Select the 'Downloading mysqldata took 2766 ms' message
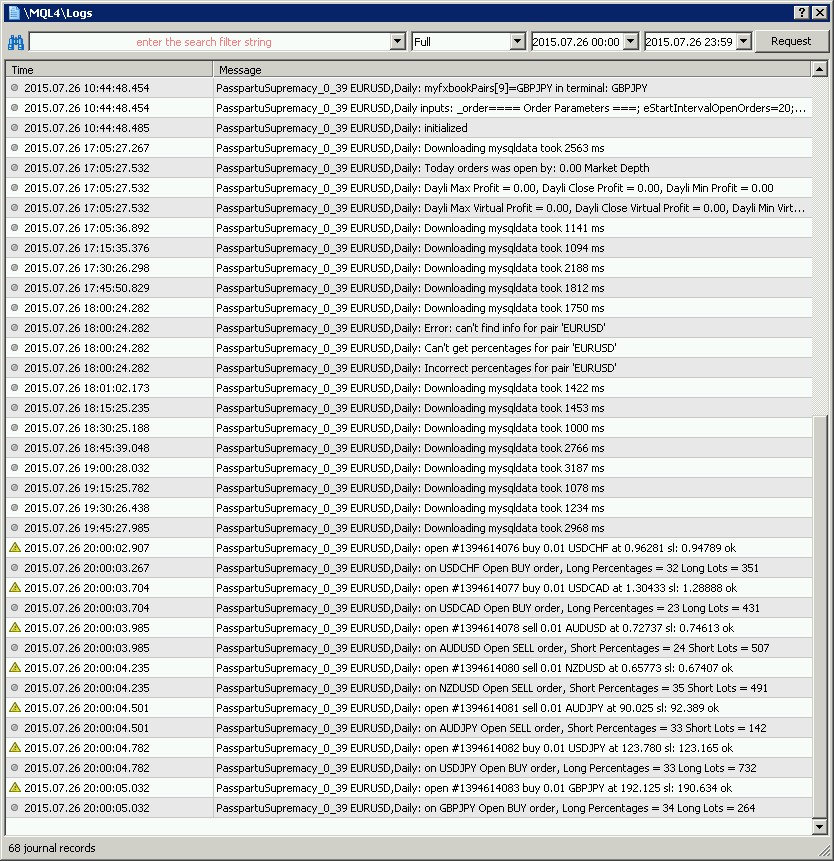 (x=410, y=448)
